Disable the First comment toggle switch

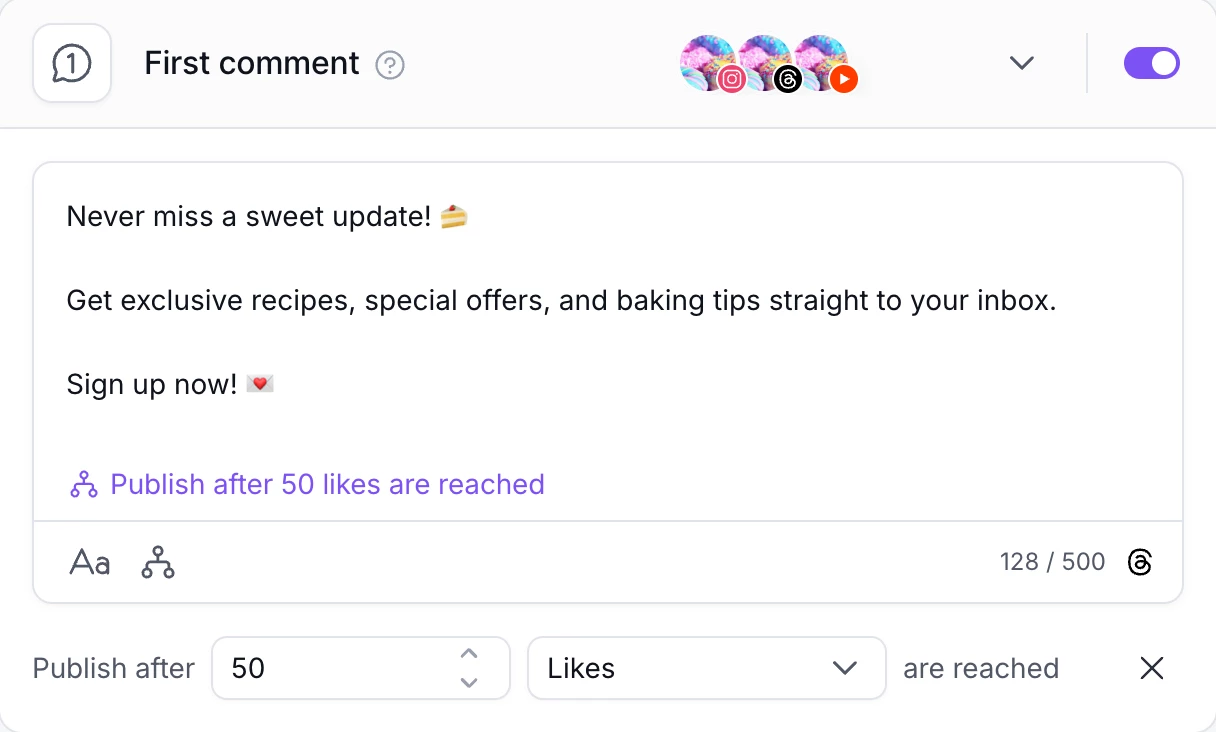(x=1151, y=62)
